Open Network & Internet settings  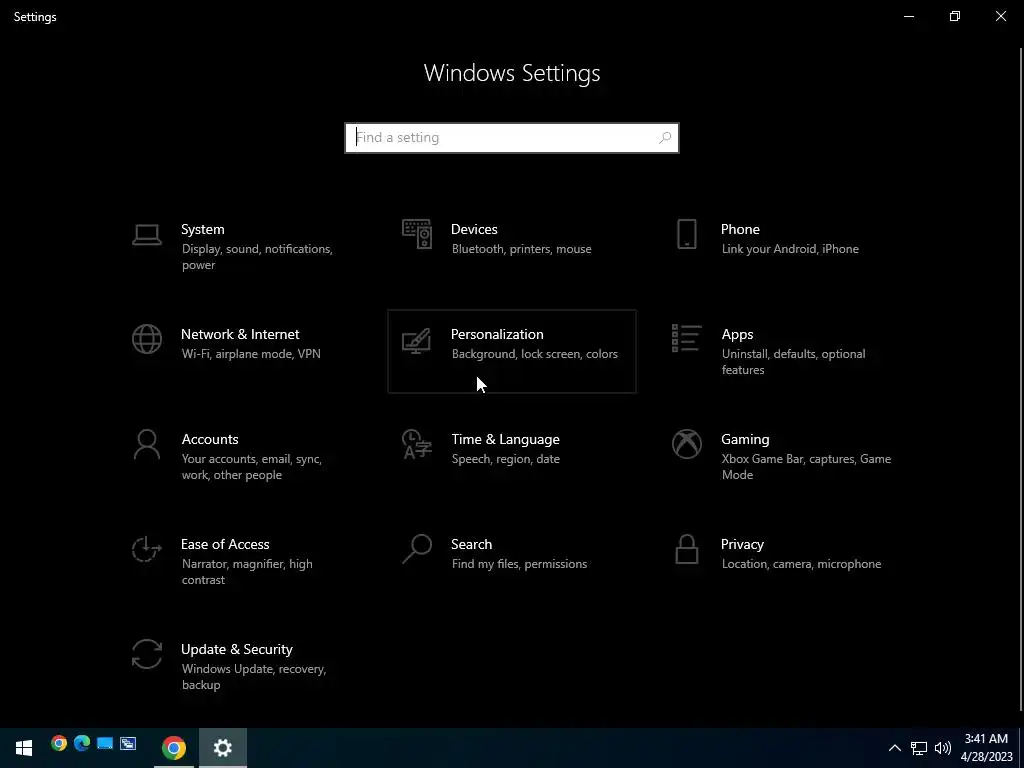coord(242,351)
